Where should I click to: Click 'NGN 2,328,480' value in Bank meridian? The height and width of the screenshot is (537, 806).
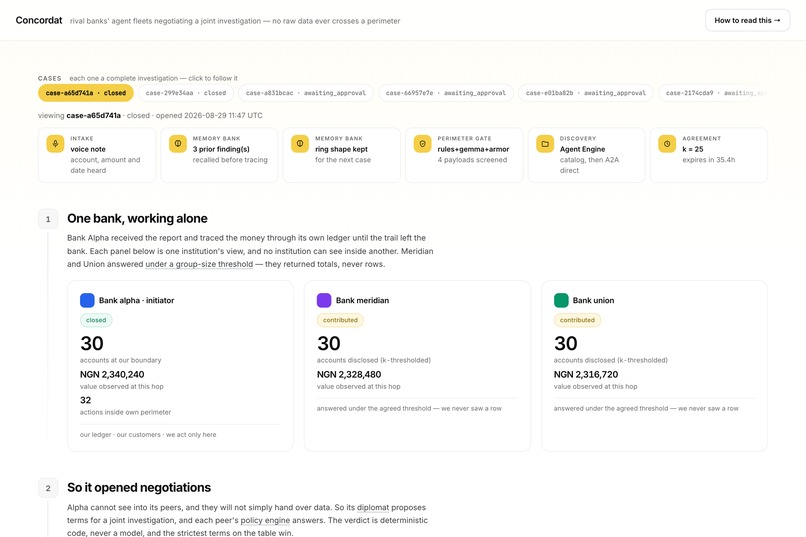click(x=349, y=375)
